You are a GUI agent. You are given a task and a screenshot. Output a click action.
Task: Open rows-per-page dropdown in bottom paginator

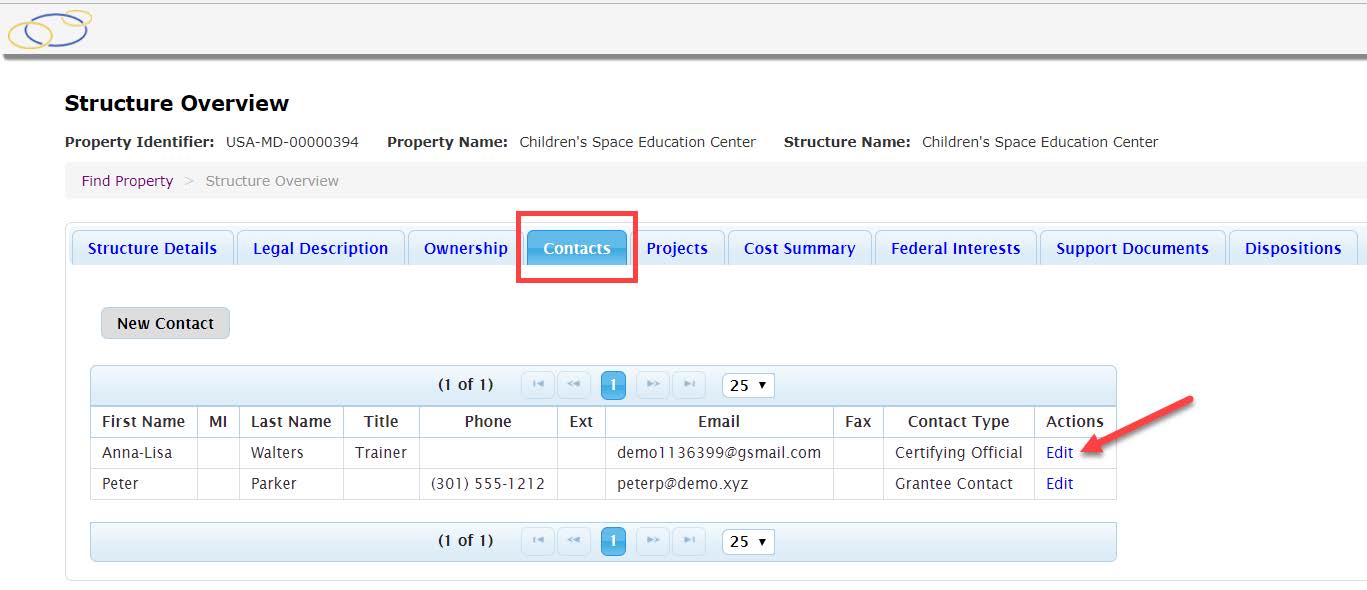coord(748,541)
